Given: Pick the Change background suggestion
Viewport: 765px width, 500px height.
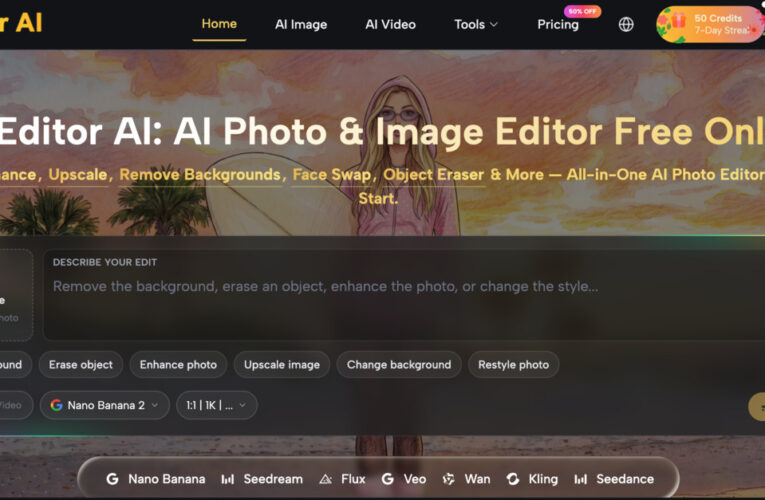Looking at the screenshot, I should [399, 364].
